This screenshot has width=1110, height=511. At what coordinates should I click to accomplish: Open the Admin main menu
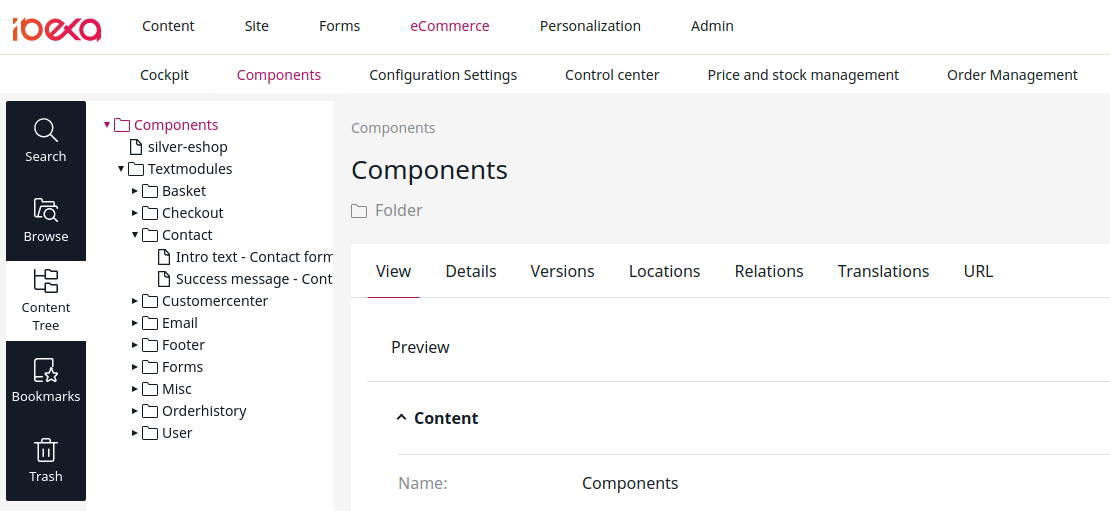(x=712, y=26)
